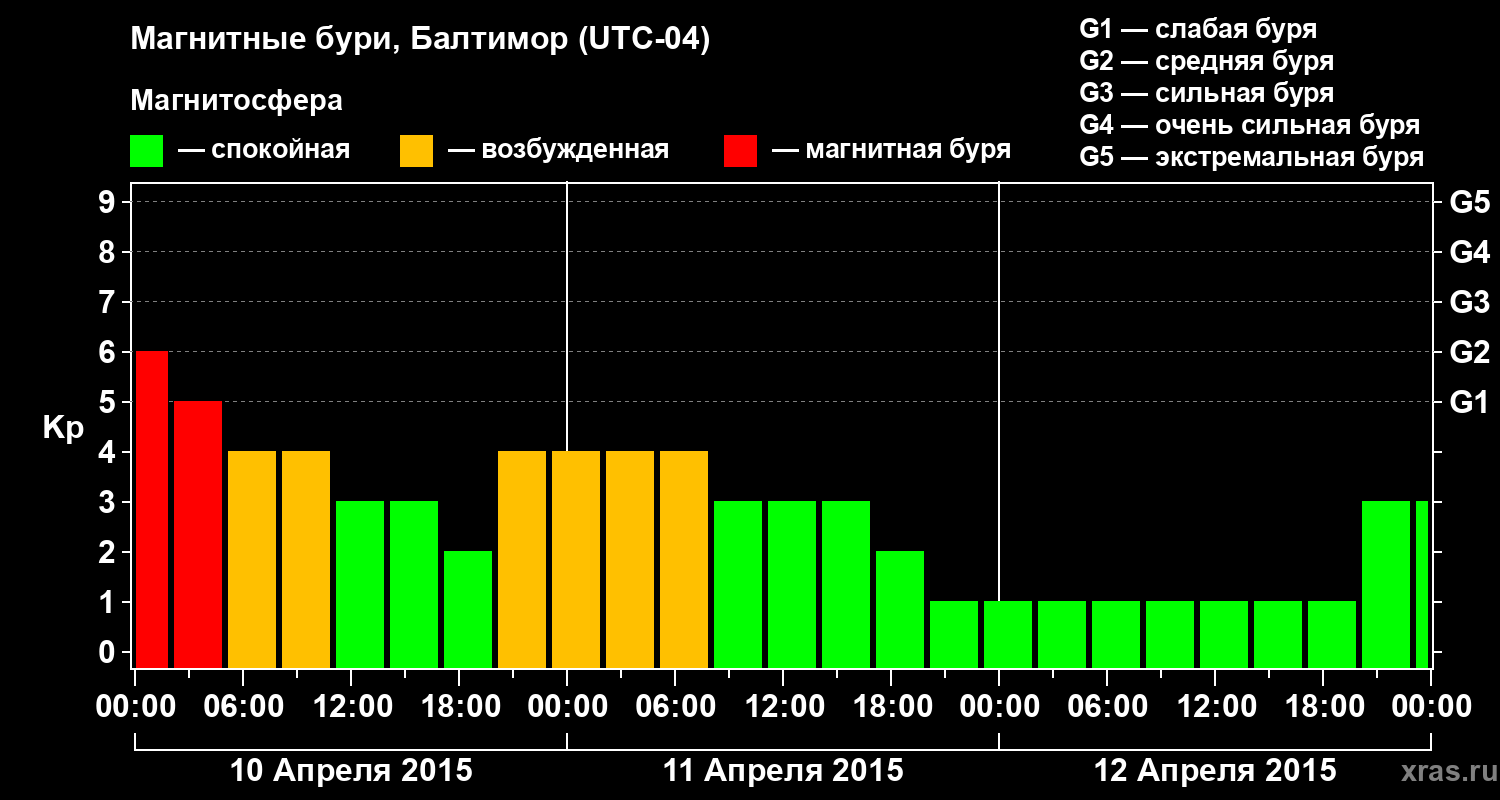Click the 'G3 — сильная буря' description
This screenshot has height=800, width=1500.
tap(1206, 93)
